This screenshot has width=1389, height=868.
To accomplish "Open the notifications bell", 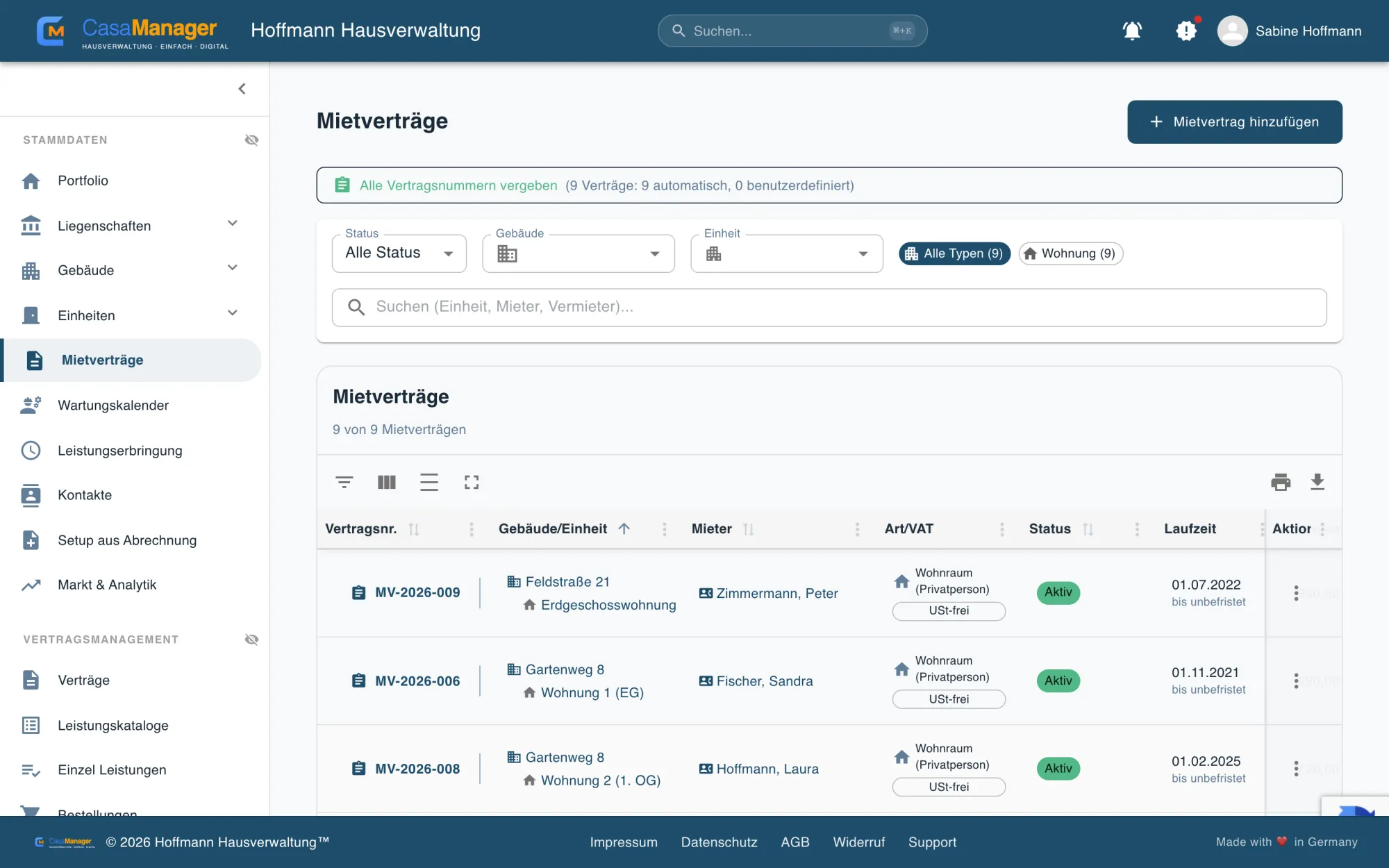I will click(1132, 31).
